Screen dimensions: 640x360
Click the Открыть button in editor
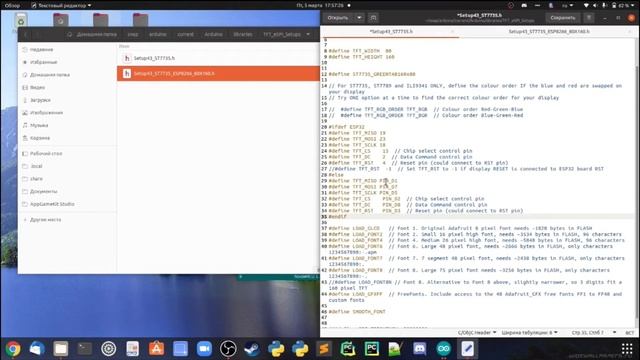(338, 18)
